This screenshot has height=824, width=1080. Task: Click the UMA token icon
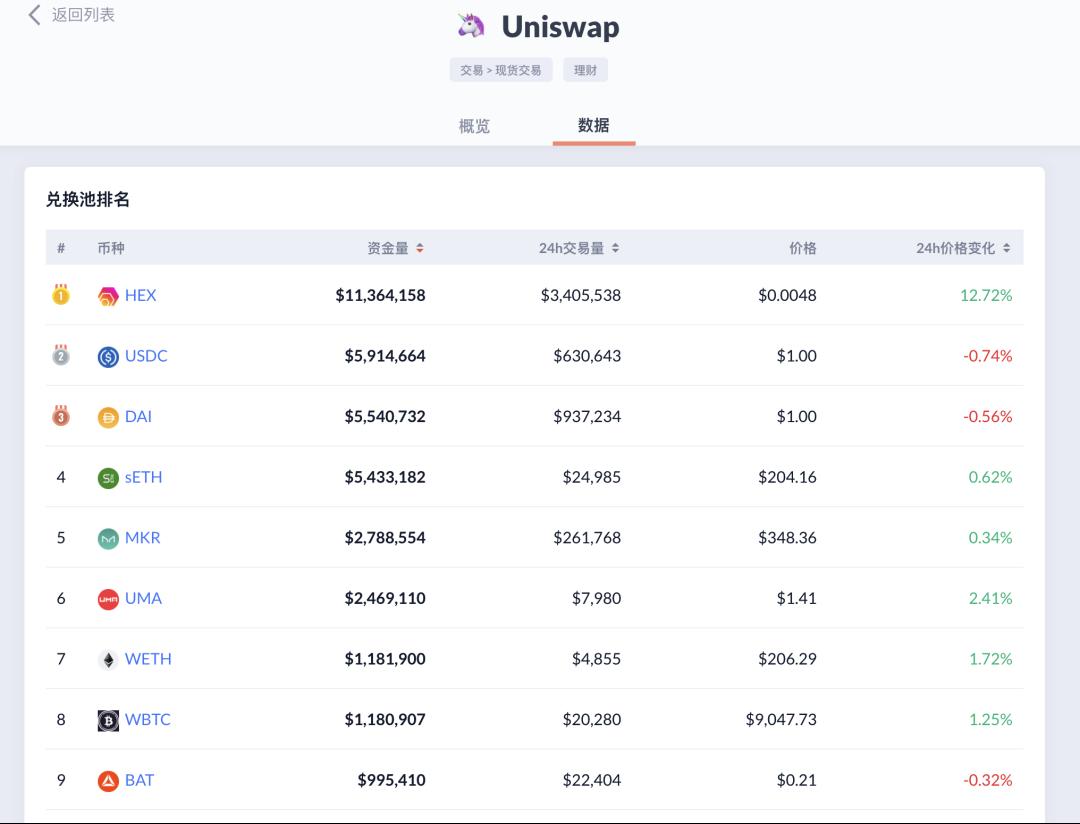[108, 599]
